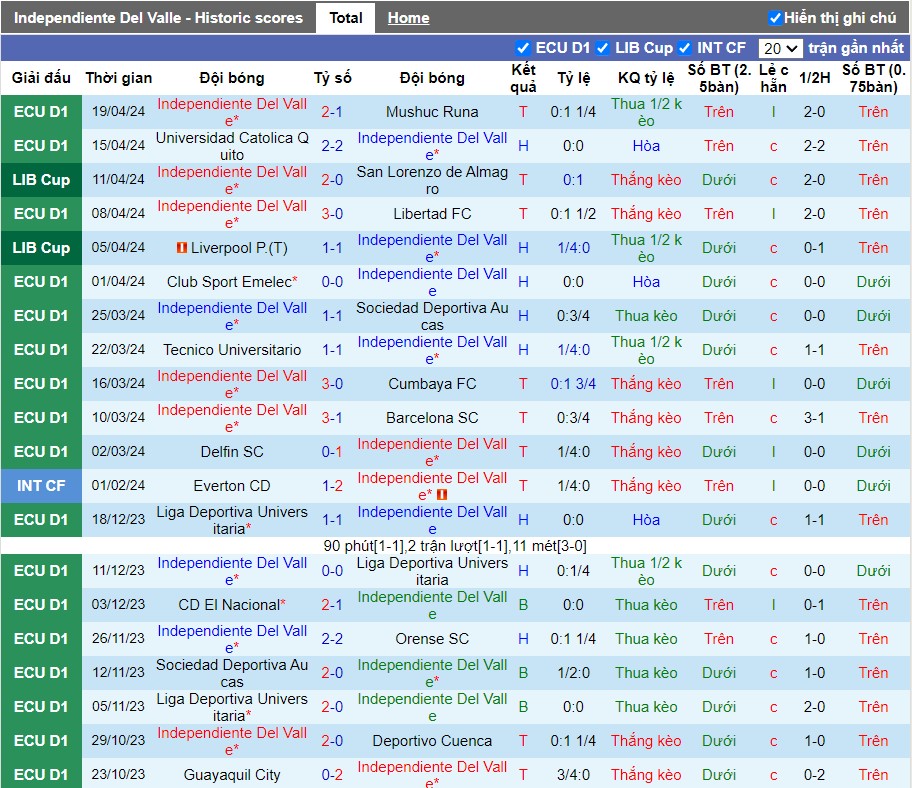The width and height of the screenshot is (912, 788).
Task: Click the 0-2 score against Guayaquil City
Action: [x=332, y=775]
